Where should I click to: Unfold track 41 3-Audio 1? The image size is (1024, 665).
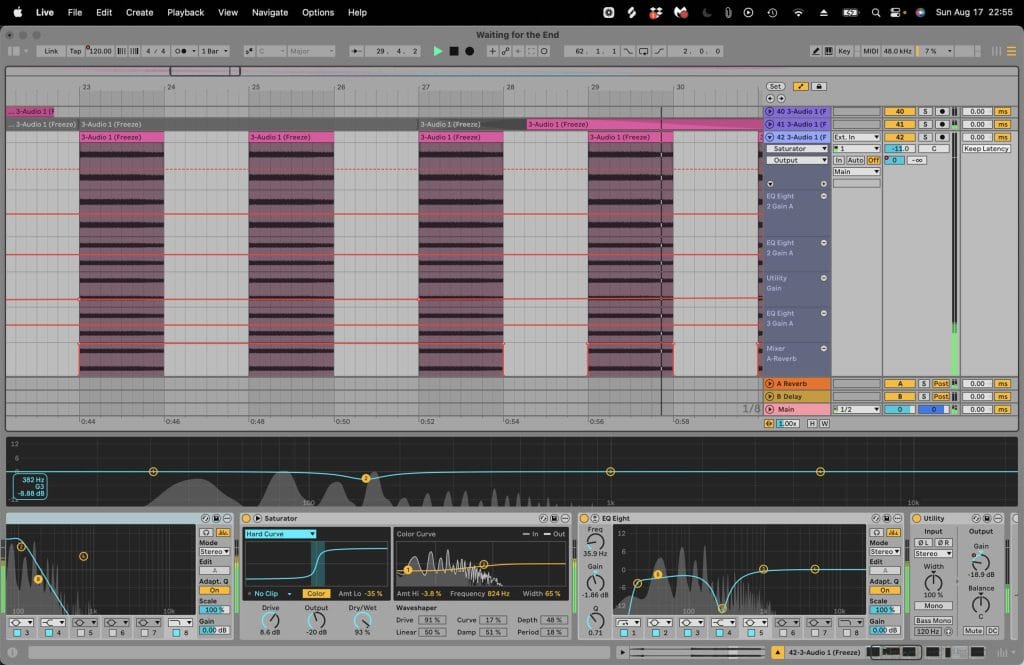pyautogui.click(x=769, y=124)
